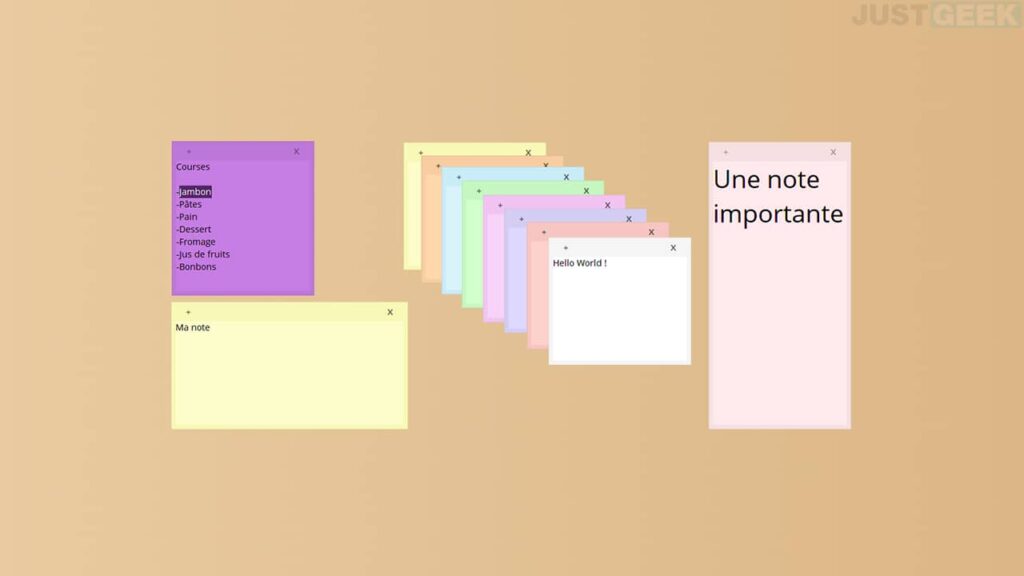Image resolution: width=1024 pixels, height=576 pixels.
Task: Close the stacked green note
Action: click(x=586, y=191)
